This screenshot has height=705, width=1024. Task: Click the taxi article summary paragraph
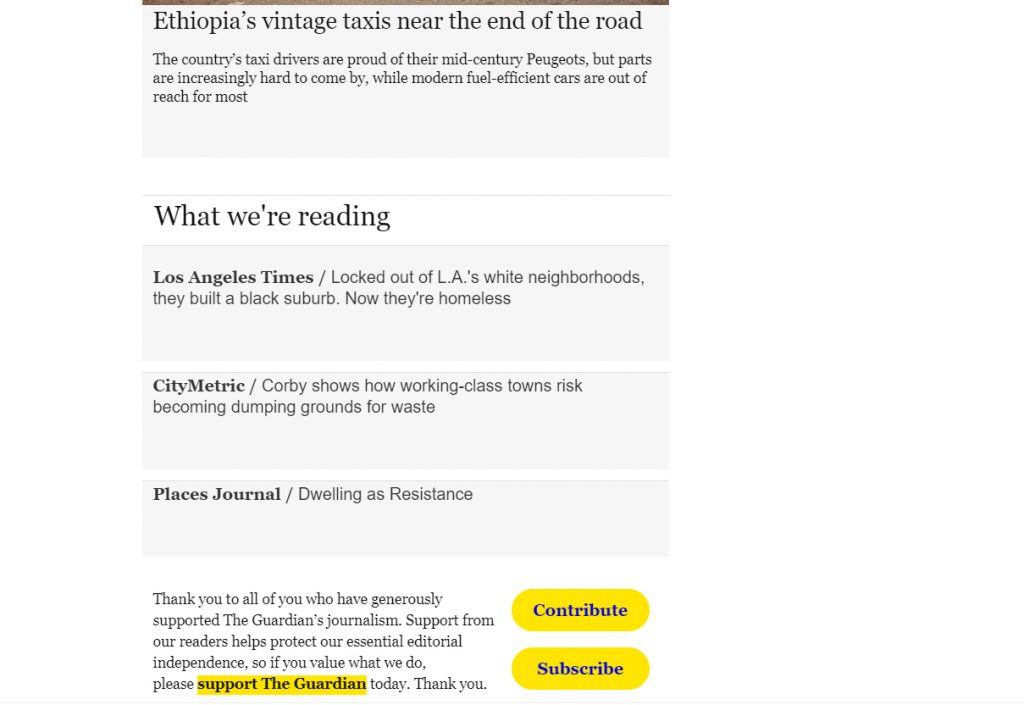tap(402, 78)
